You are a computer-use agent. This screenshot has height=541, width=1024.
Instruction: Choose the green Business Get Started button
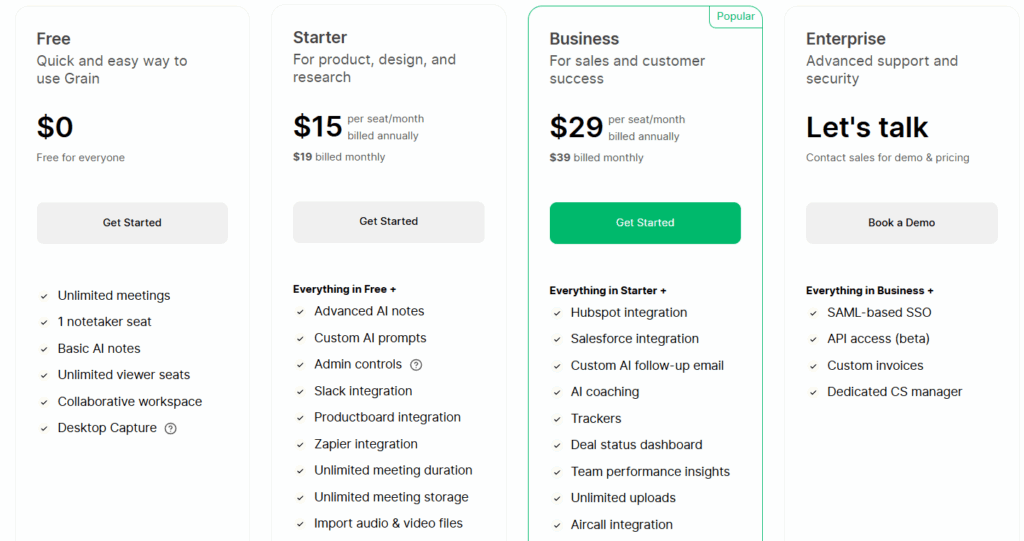pos(645,223)
